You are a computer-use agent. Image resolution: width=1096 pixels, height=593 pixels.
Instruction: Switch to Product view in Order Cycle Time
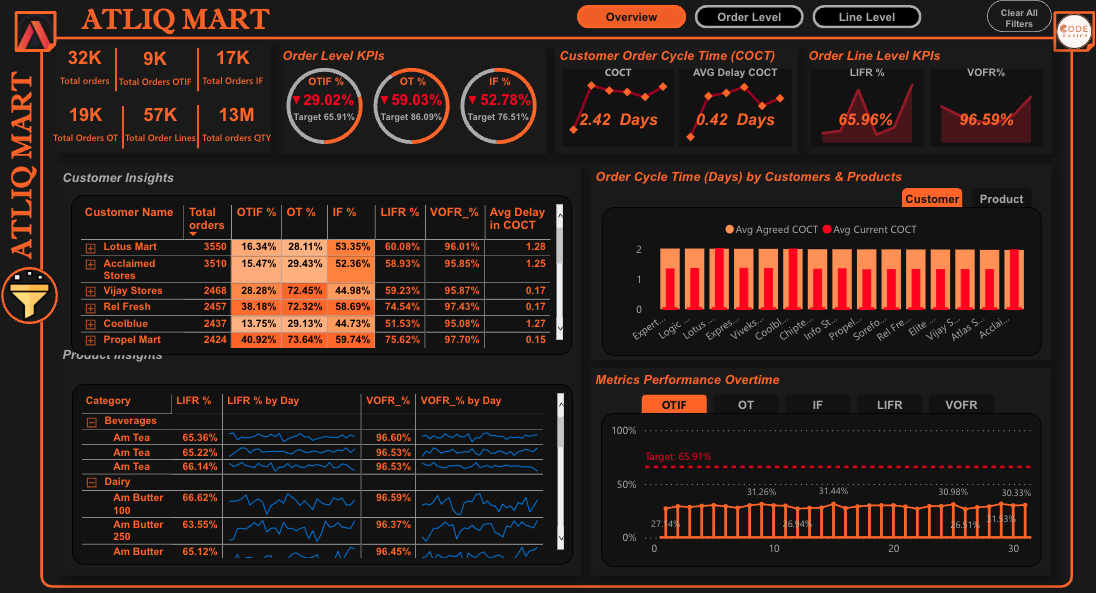tap(1000, 199)
